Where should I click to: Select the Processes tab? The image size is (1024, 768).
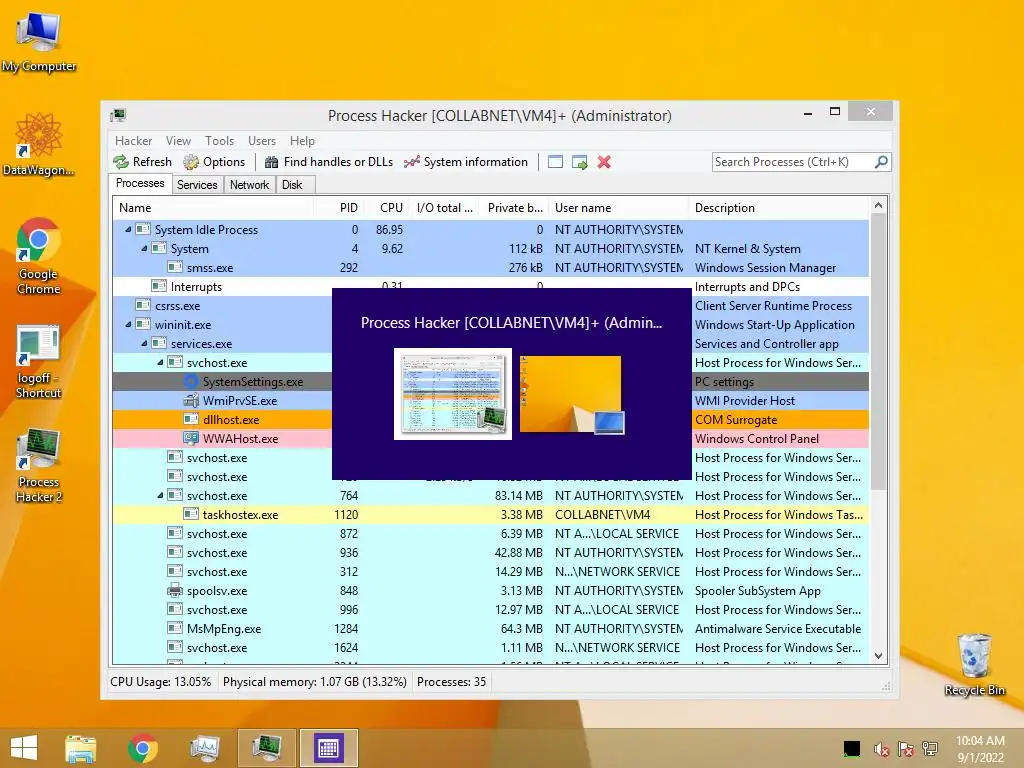tap(140, 184)
